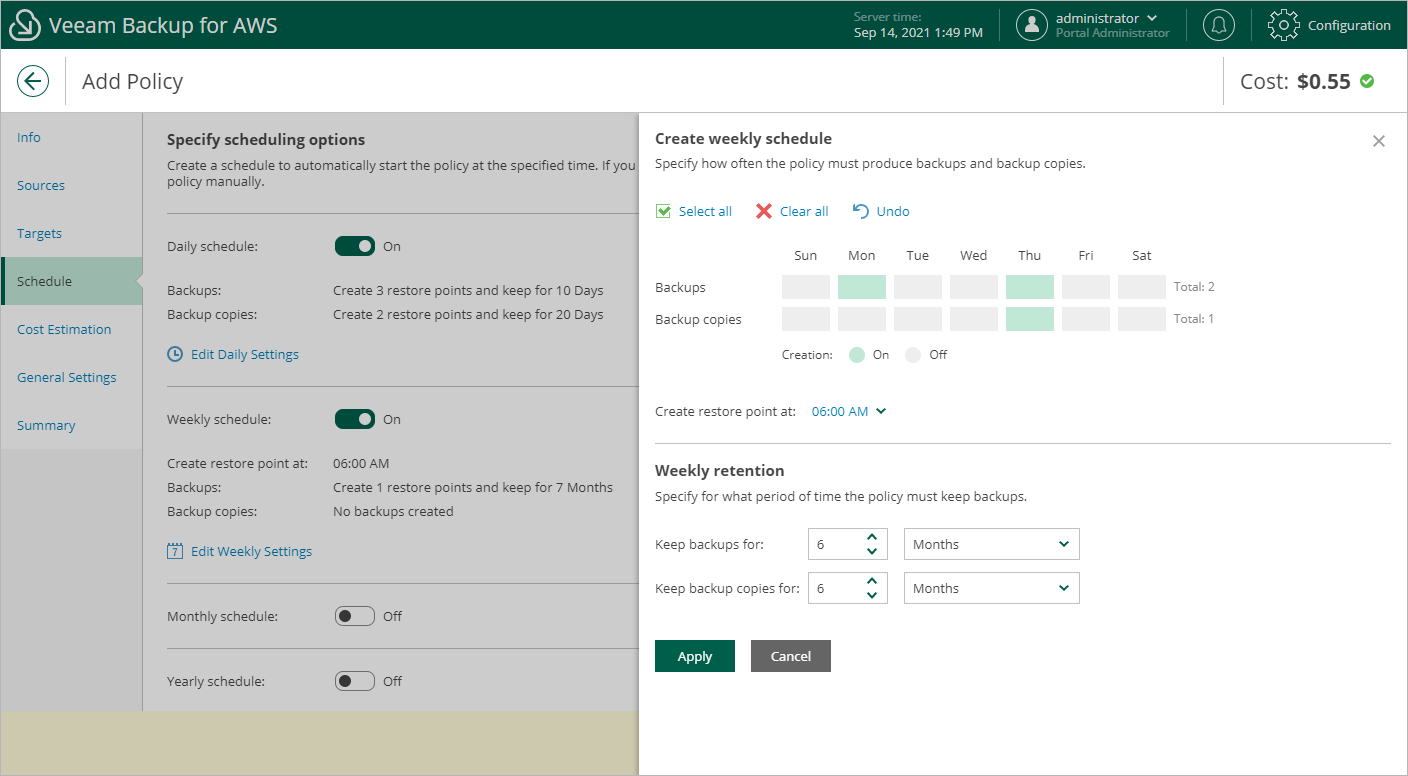Enable the Monthly schedule switch
This screenshot has width=1408, height=776.
click(x=355, y=616)
